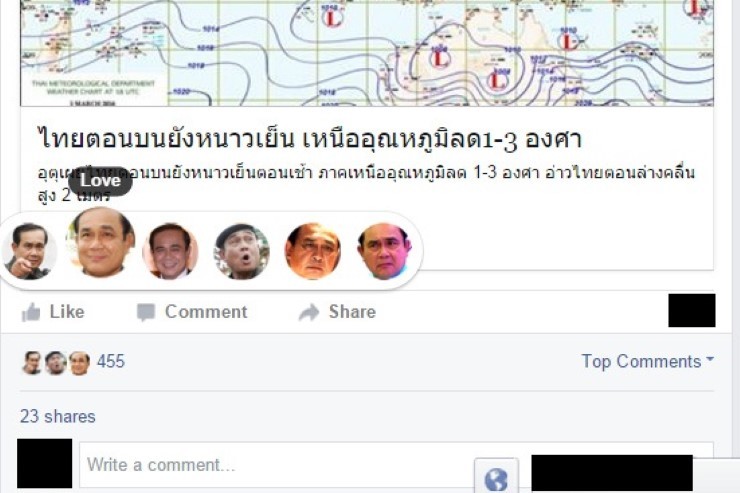This screenshot has width=740, height=493.
Task: Open the 455 reactions count
Action: point(111,361)
